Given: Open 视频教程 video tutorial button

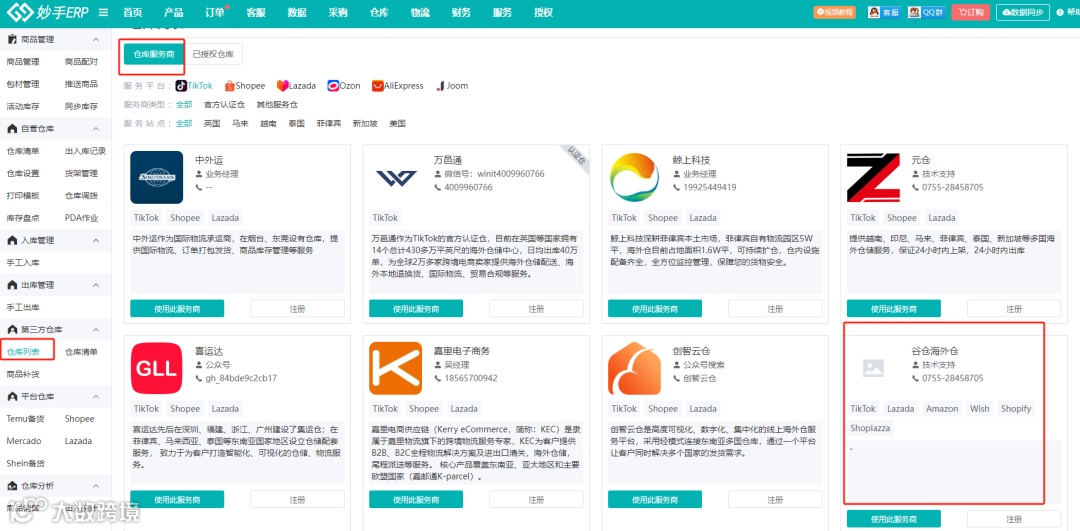Looking at the screenshot, I should [834, 12].
